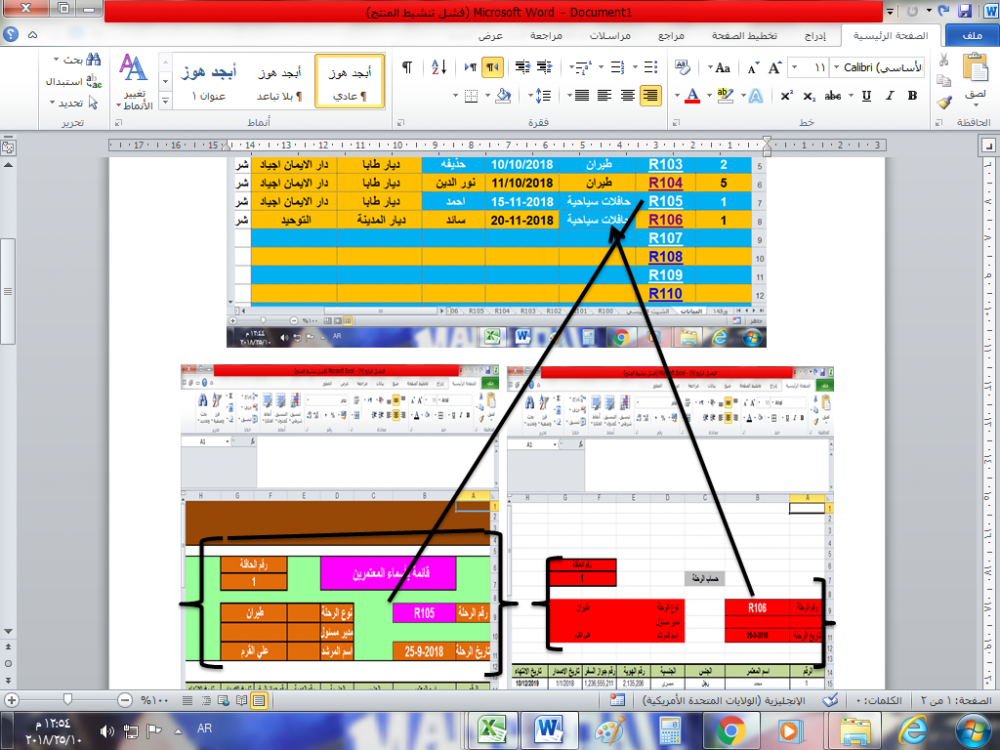Click the zoom slider handle
This screenshot has height=750, width=1000.
(67, 700)
